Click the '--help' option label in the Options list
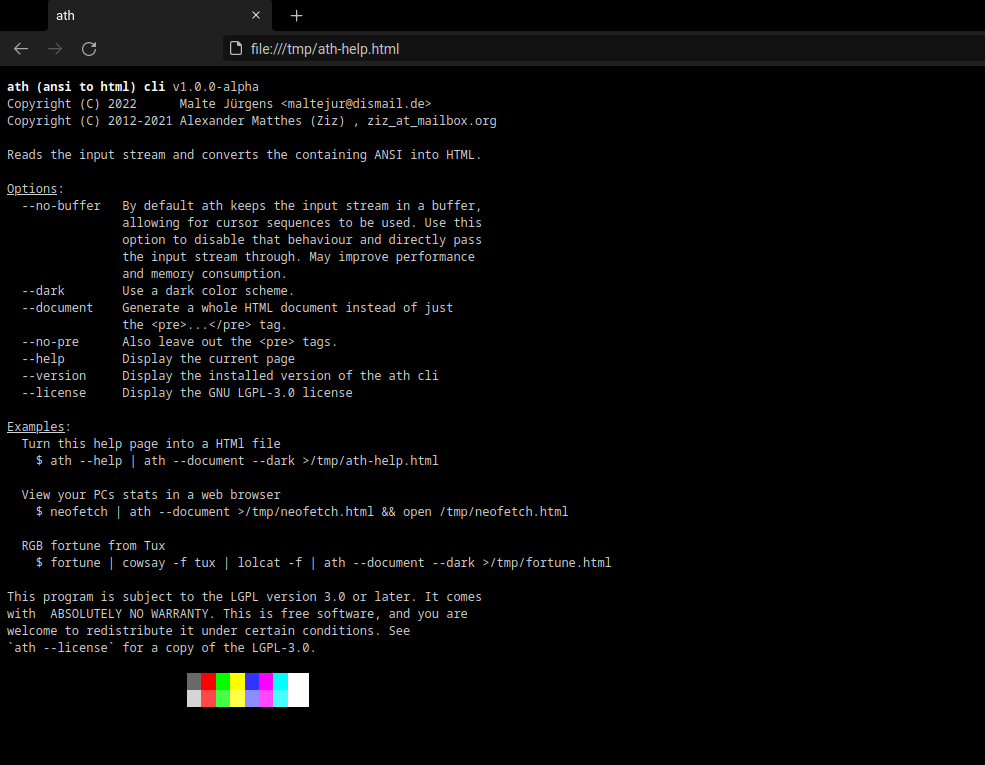This screenshot has height=765, width=985. [43, 359]
